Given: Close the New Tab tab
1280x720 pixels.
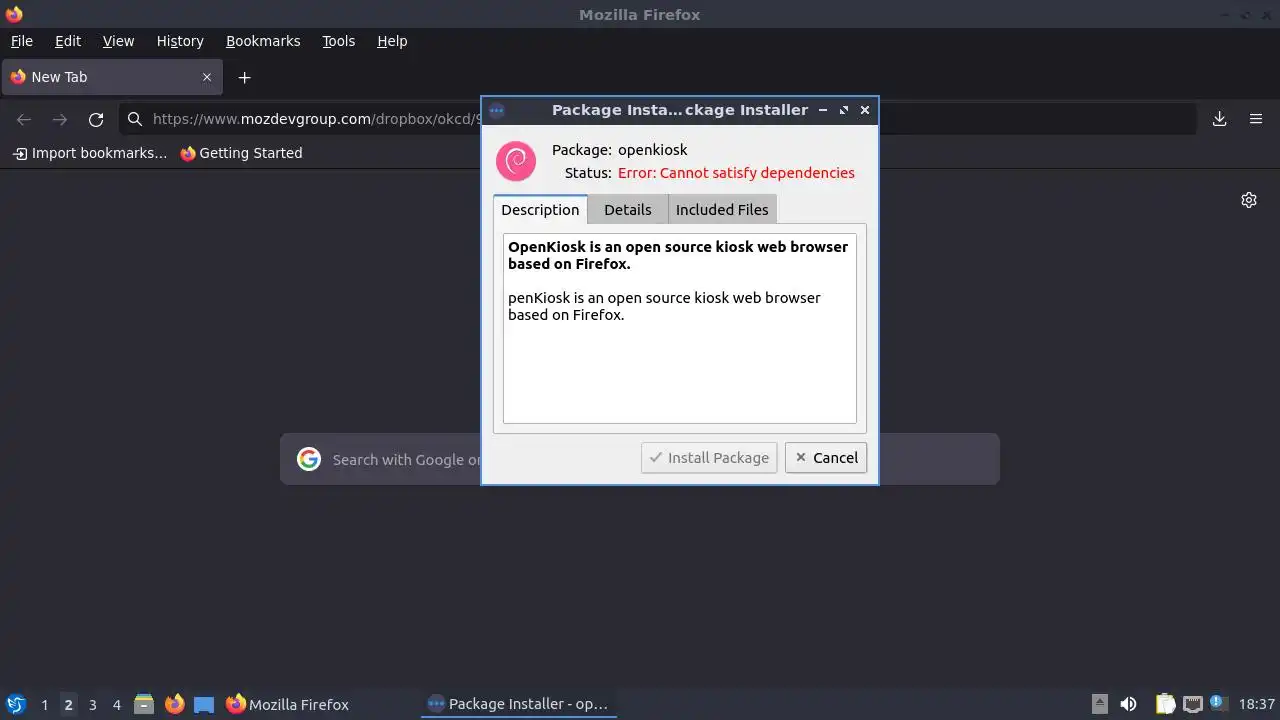Looking at the screenshot, I should click(207, 77).
